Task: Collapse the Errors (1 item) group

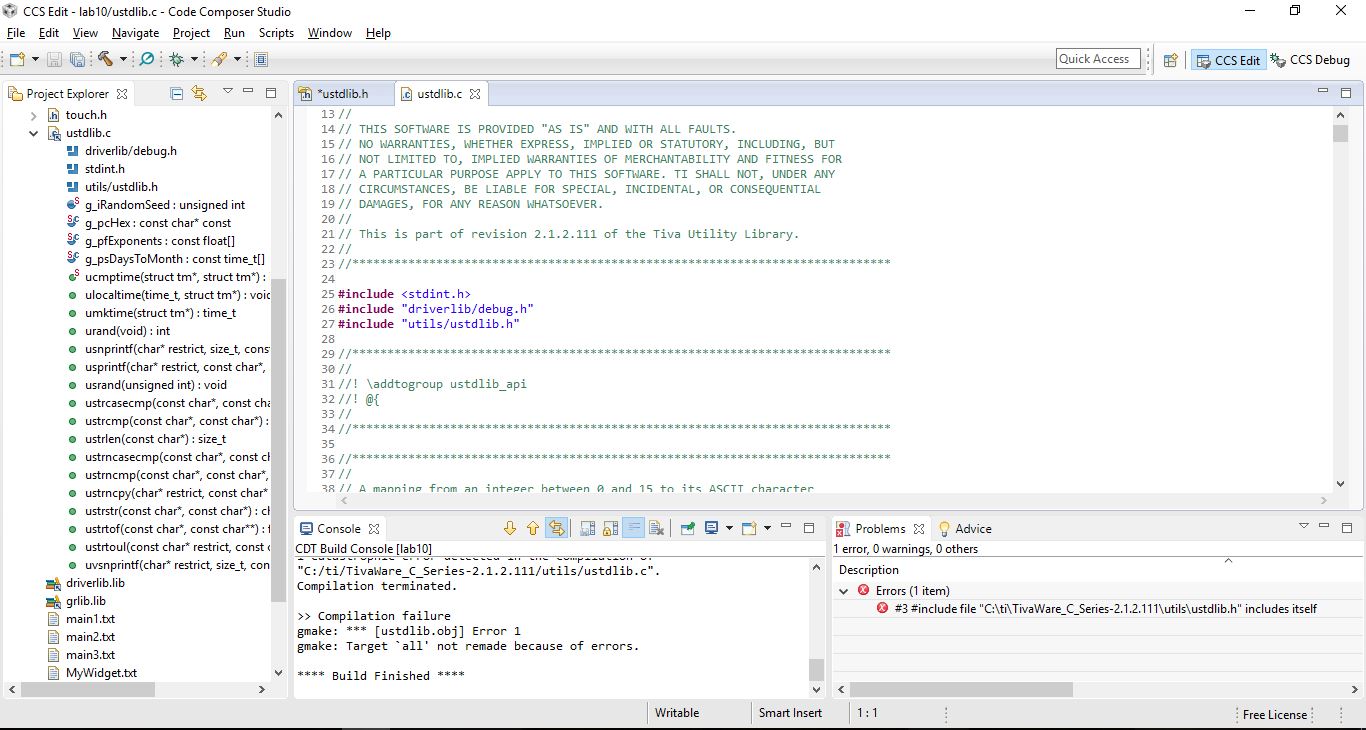Action: [844, 591]
